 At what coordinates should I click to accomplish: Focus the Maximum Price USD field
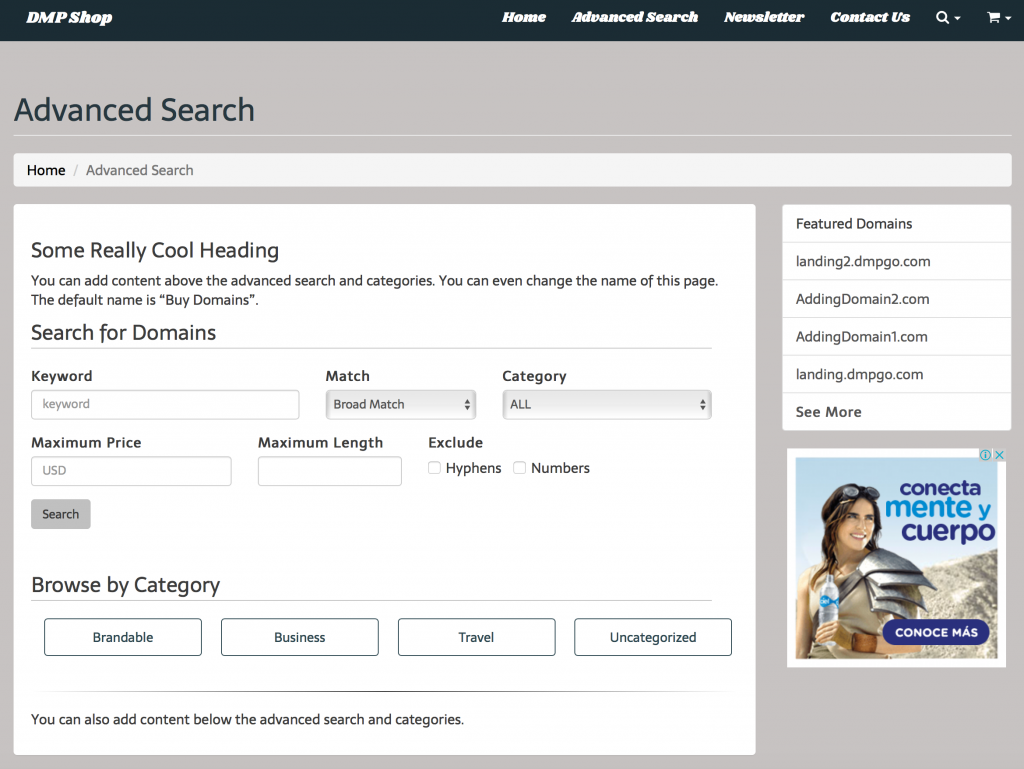tap(131, 471)
